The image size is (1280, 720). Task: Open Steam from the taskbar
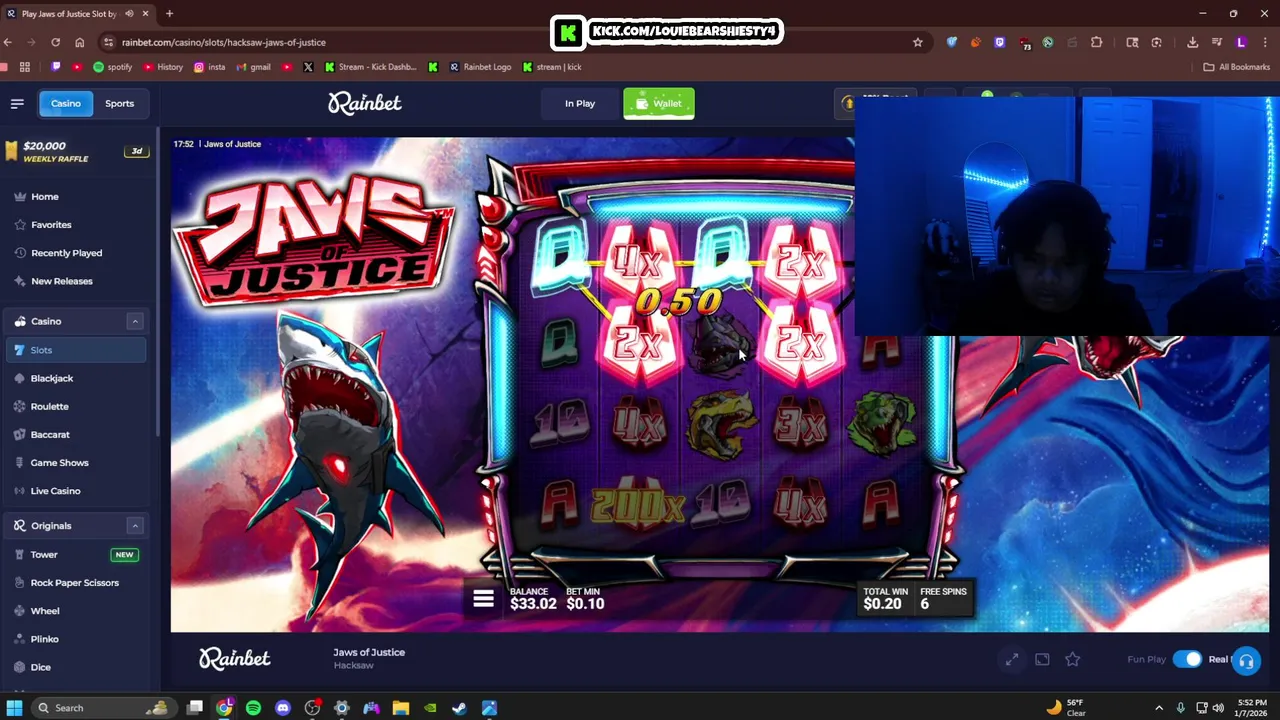tap(459, 708)
